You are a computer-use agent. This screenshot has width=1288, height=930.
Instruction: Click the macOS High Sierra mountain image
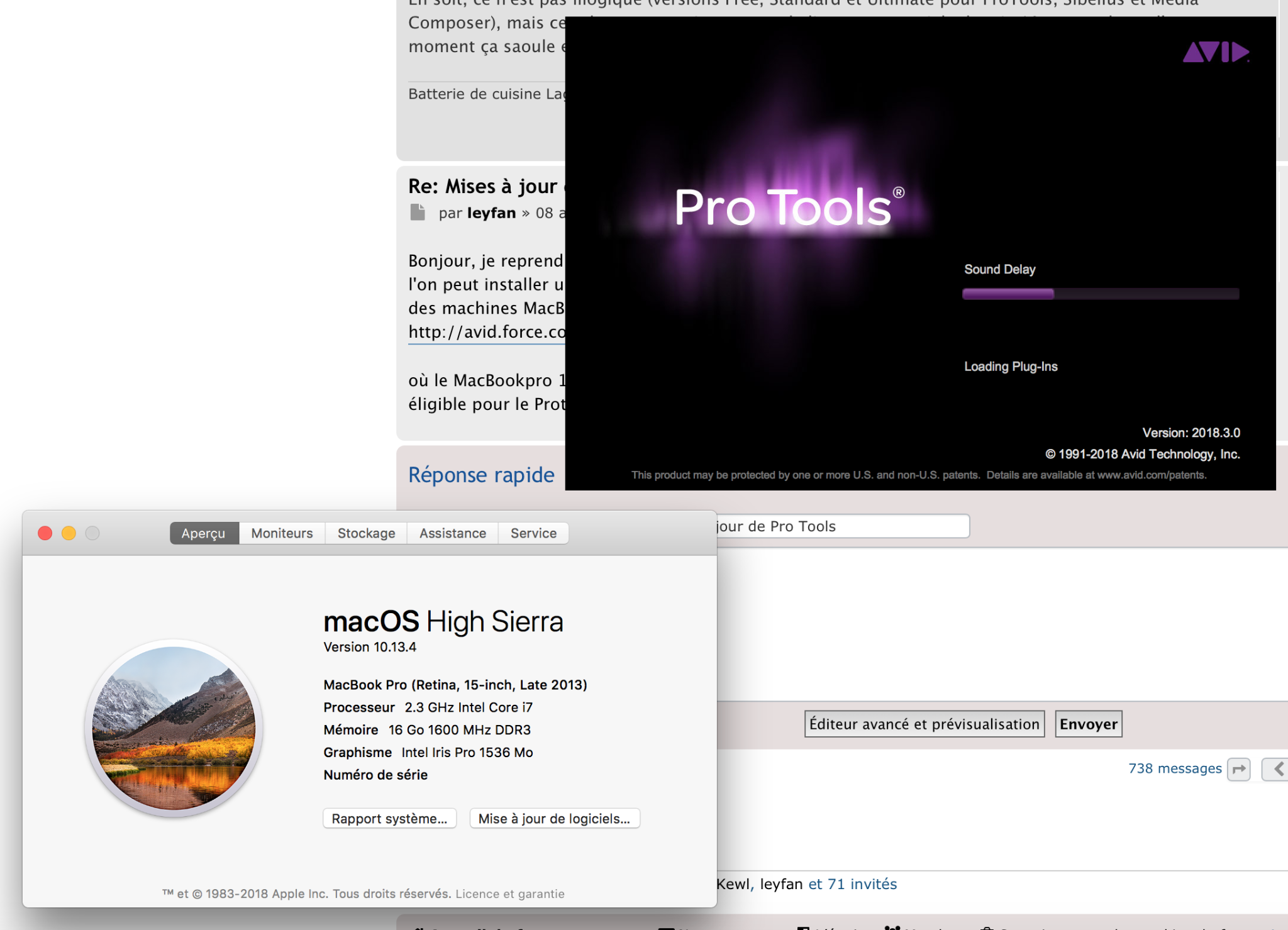[x=174, y=728]
